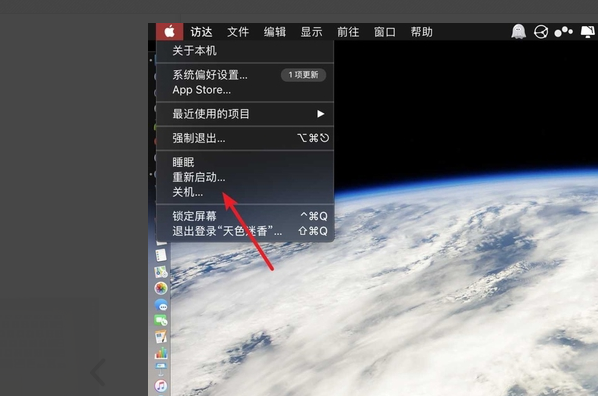Click the circular network sphere menu bar icon
Screen dimensions: 598x396
(x=541, y=32)
